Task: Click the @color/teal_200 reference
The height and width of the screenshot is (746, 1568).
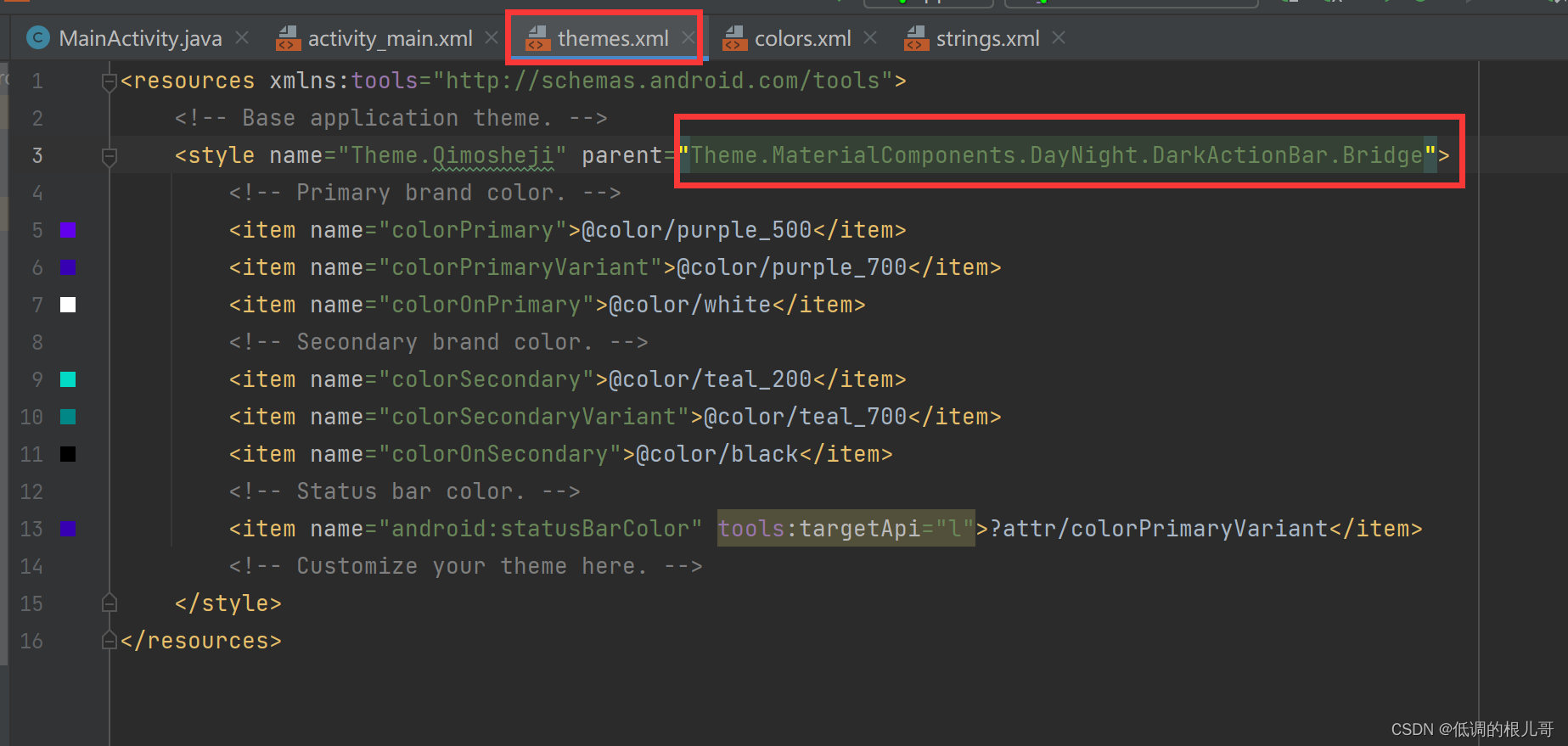Action: click(710, 379)
